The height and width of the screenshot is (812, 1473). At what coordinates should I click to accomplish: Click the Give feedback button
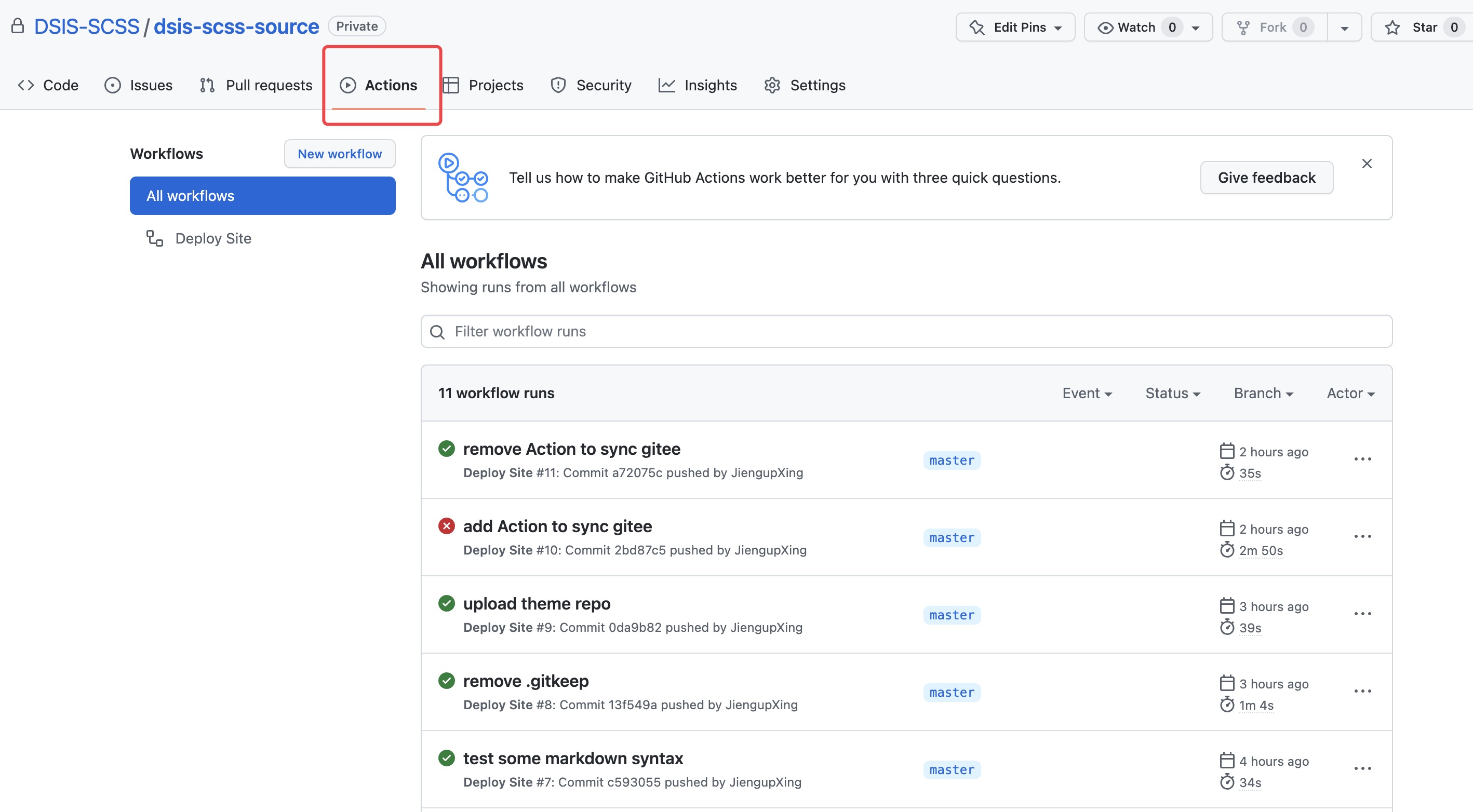click(1267, 178)
